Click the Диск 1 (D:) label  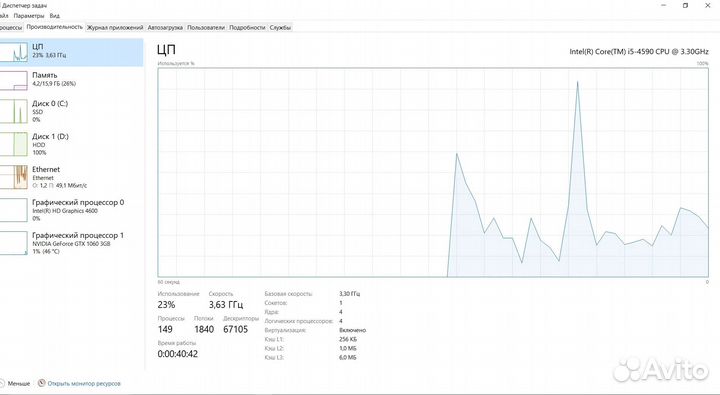[x=50, y=136]
